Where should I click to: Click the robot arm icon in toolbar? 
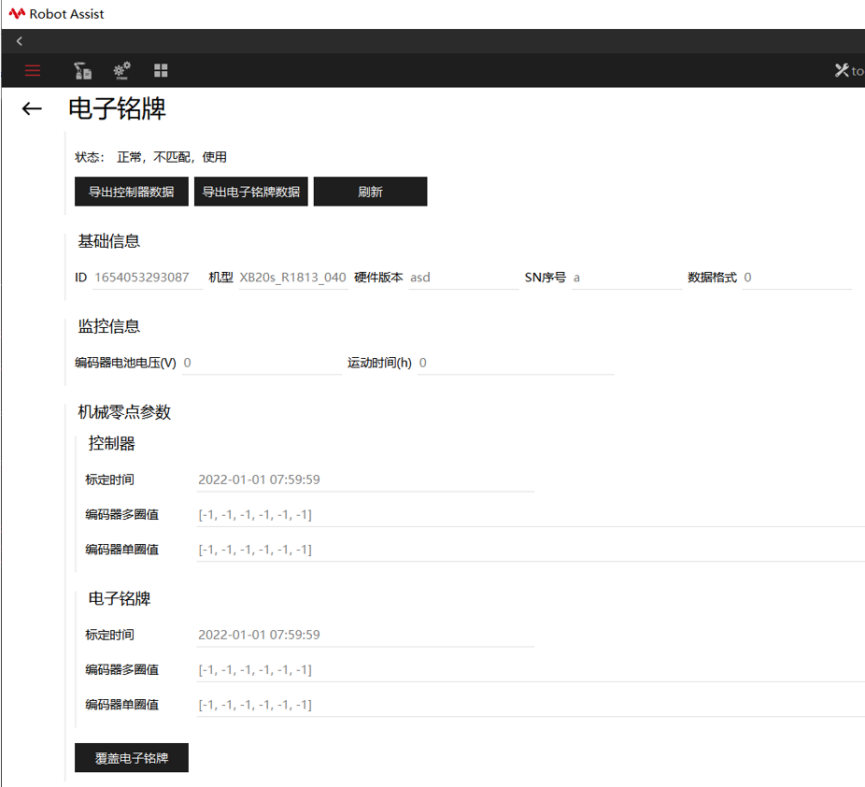pos(83,71)
